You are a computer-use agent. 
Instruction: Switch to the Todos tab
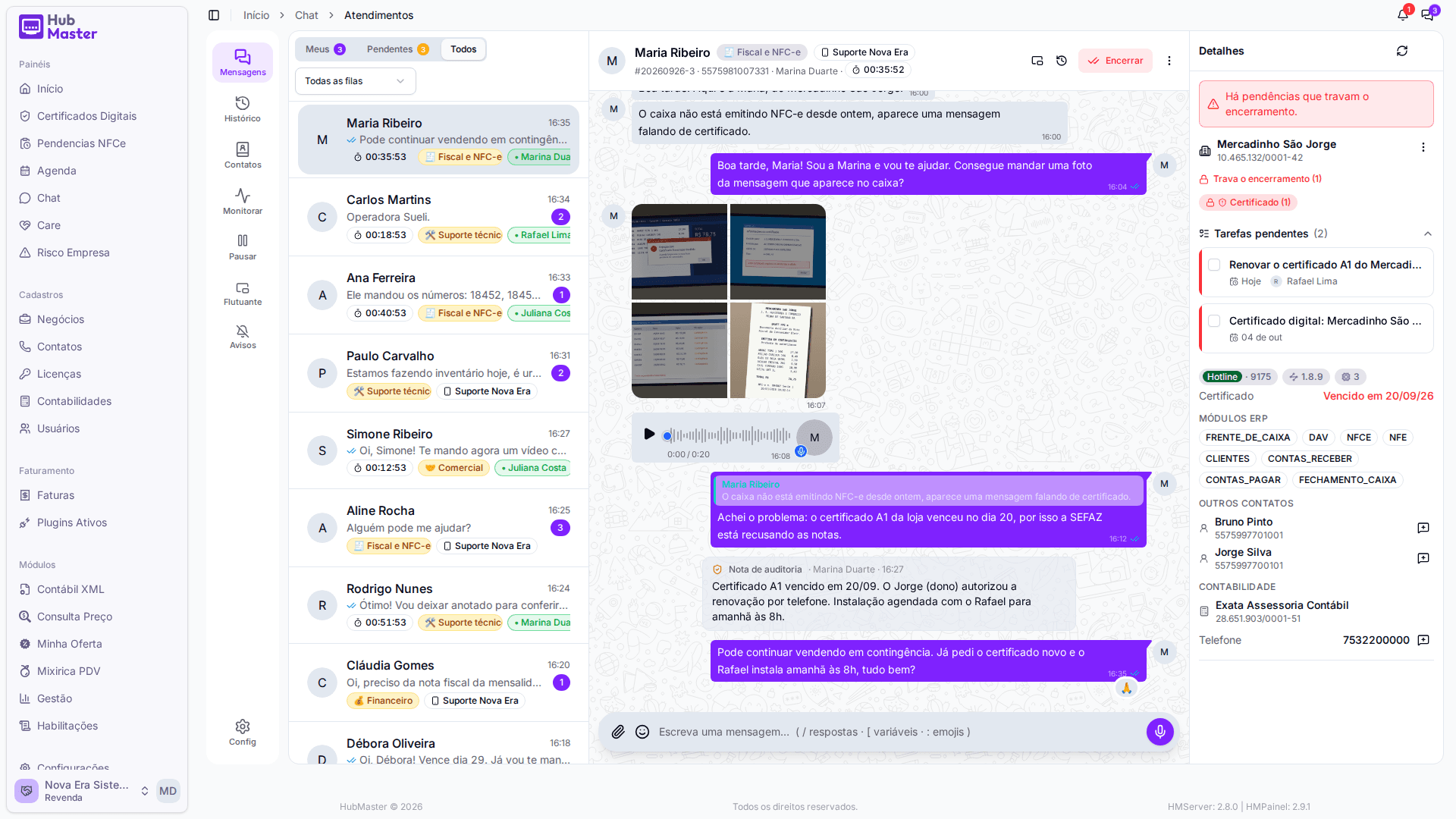[463, 49]
